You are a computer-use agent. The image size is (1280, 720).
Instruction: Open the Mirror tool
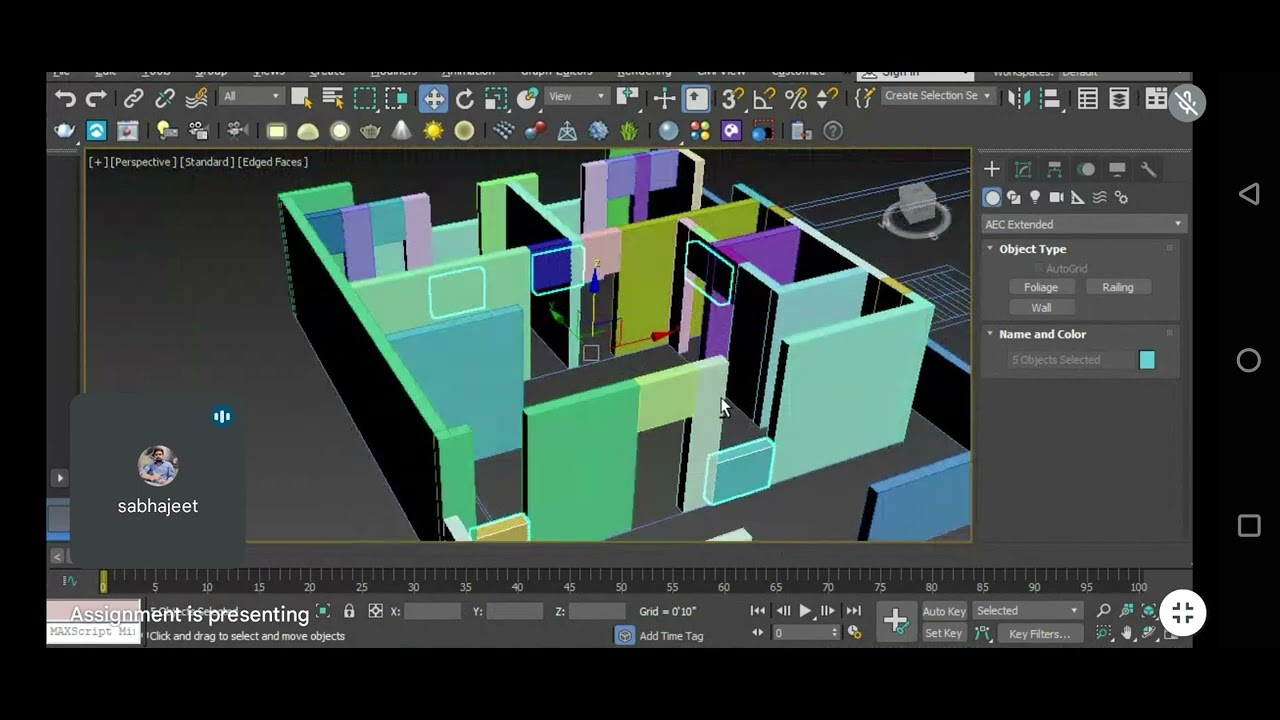tap(1018, 98)
